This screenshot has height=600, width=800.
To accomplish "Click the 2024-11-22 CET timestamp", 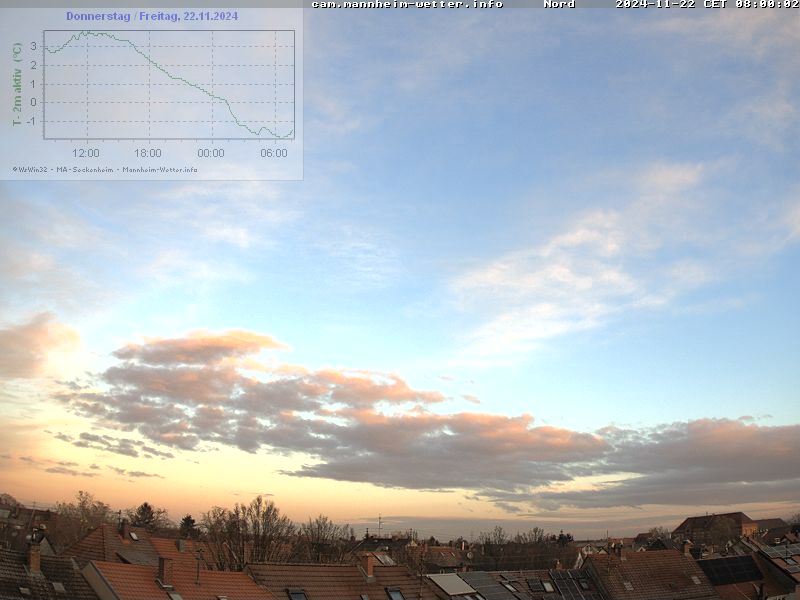I will 706,4.
